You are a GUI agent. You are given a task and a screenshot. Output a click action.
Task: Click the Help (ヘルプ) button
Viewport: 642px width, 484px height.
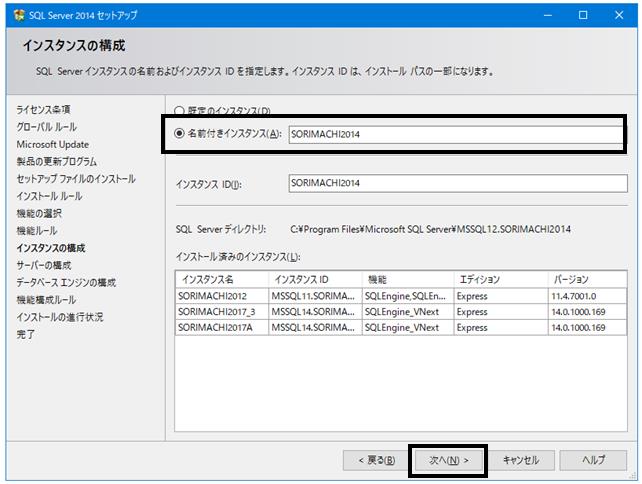coord(593,460)
